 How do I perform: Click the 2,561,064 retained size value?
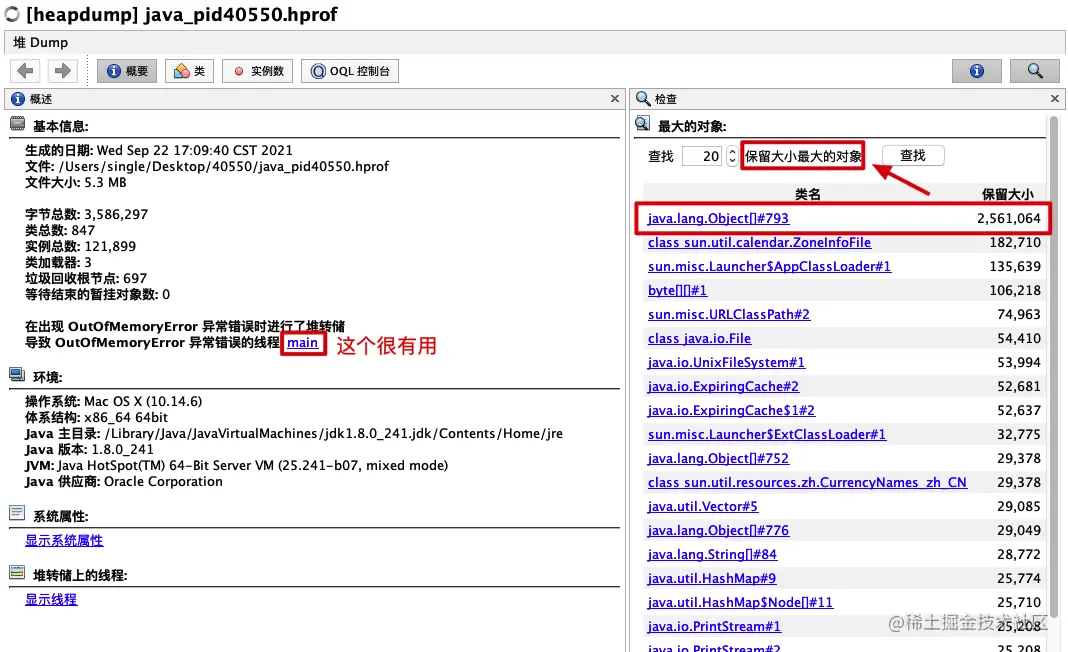point(1008,218)
